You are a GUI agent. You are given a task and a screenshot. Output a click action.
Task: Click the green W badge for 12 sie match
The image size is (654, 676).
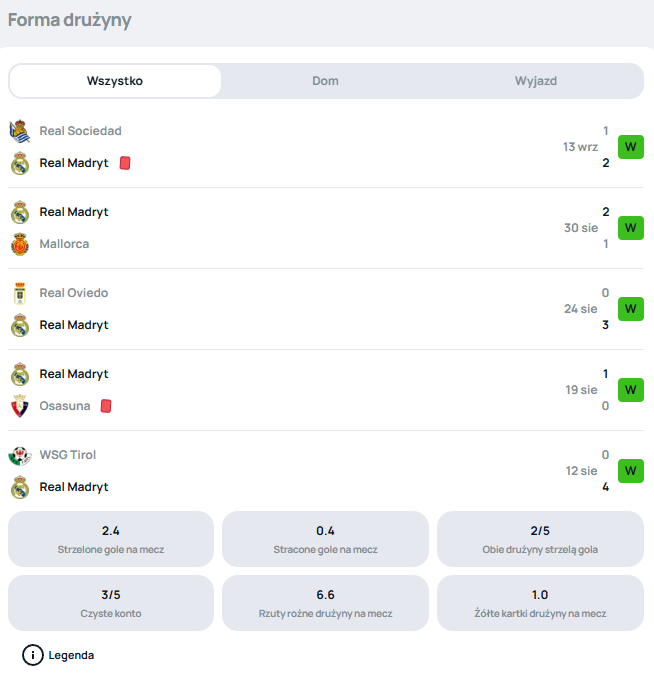631,471
